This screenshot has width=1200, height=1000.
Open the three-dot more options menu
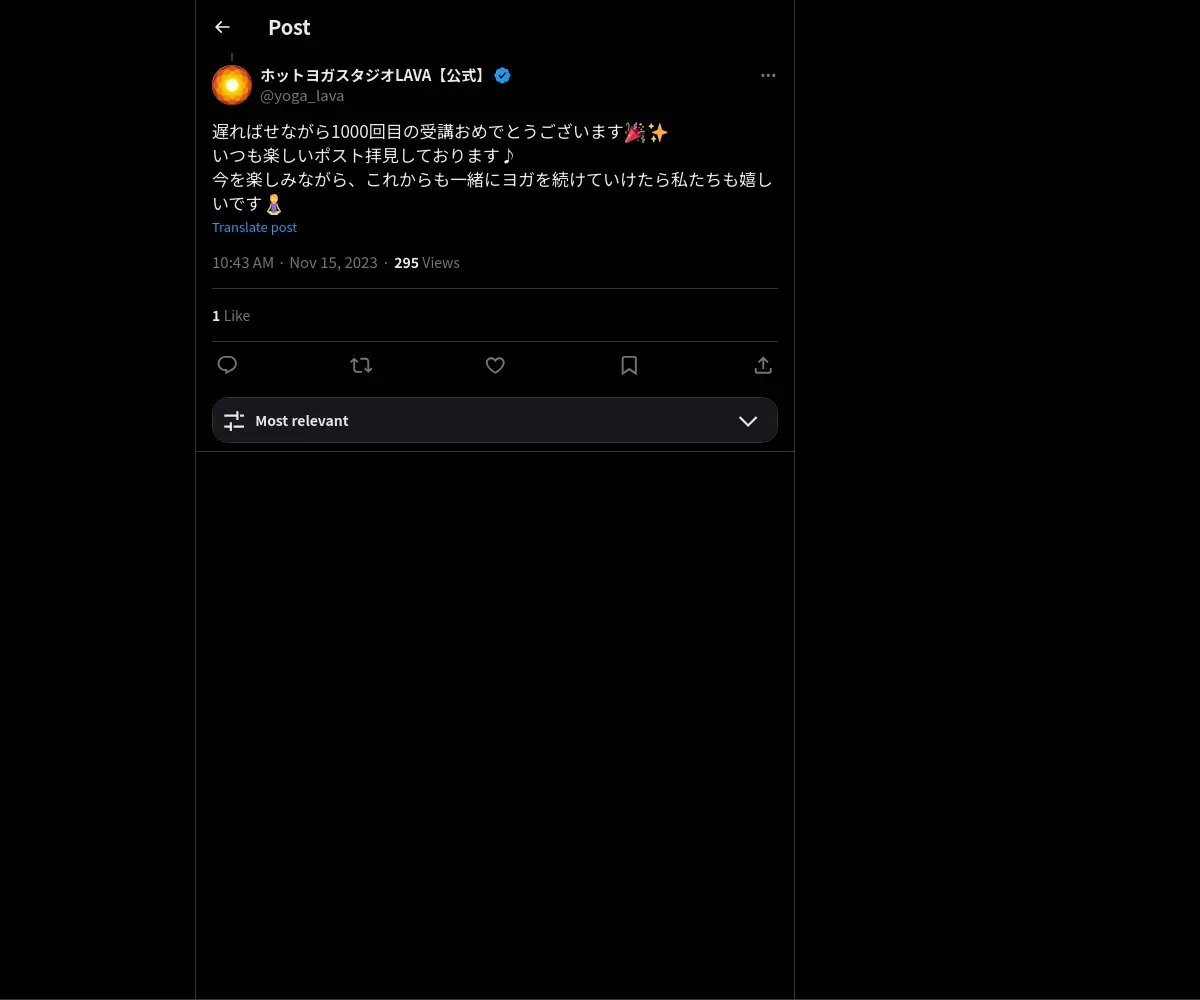pyautogui.click(x=768, y=75)
